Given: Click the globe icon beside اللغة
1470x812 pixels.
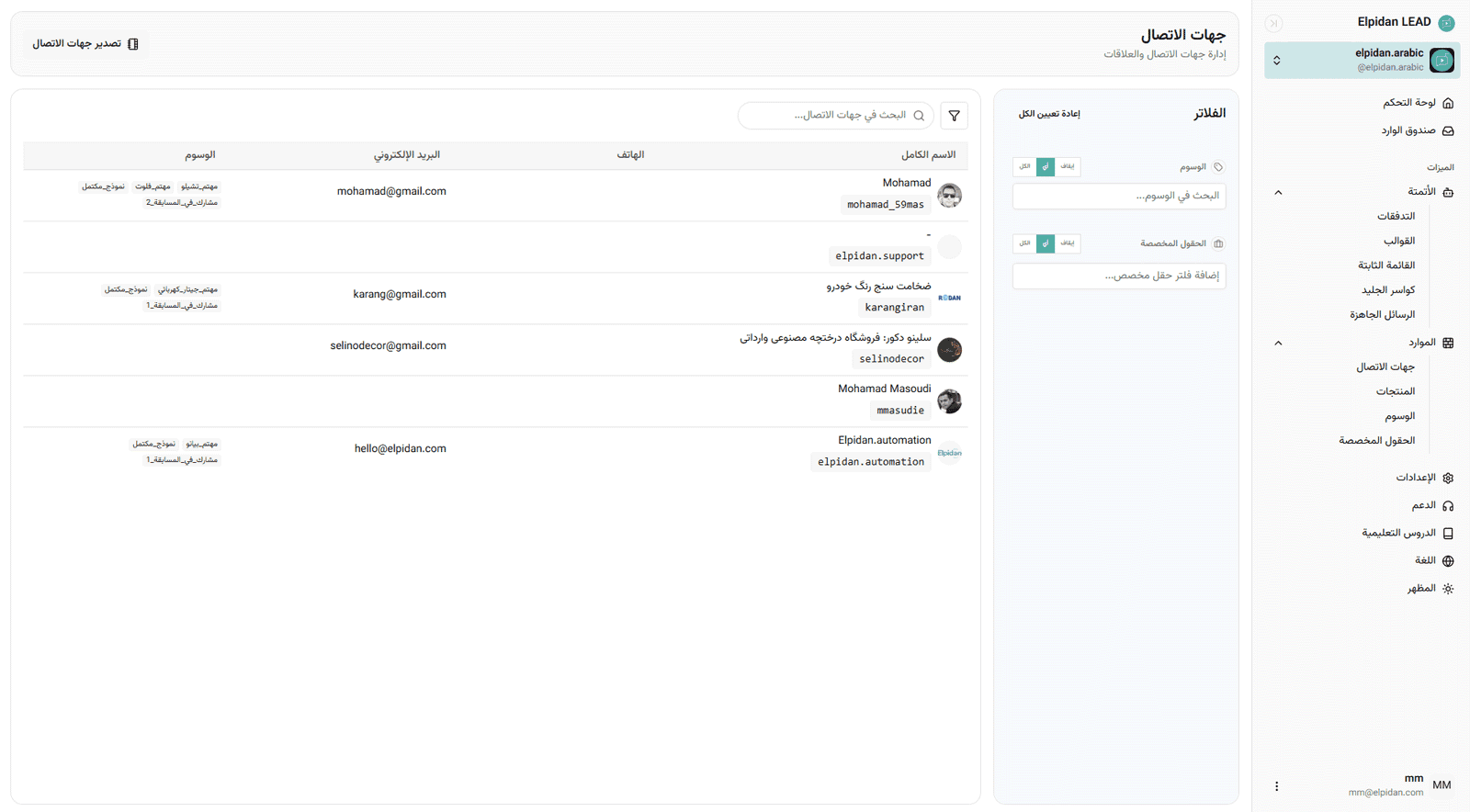Looking at the screenshot, I should [x=1448, y=561].
